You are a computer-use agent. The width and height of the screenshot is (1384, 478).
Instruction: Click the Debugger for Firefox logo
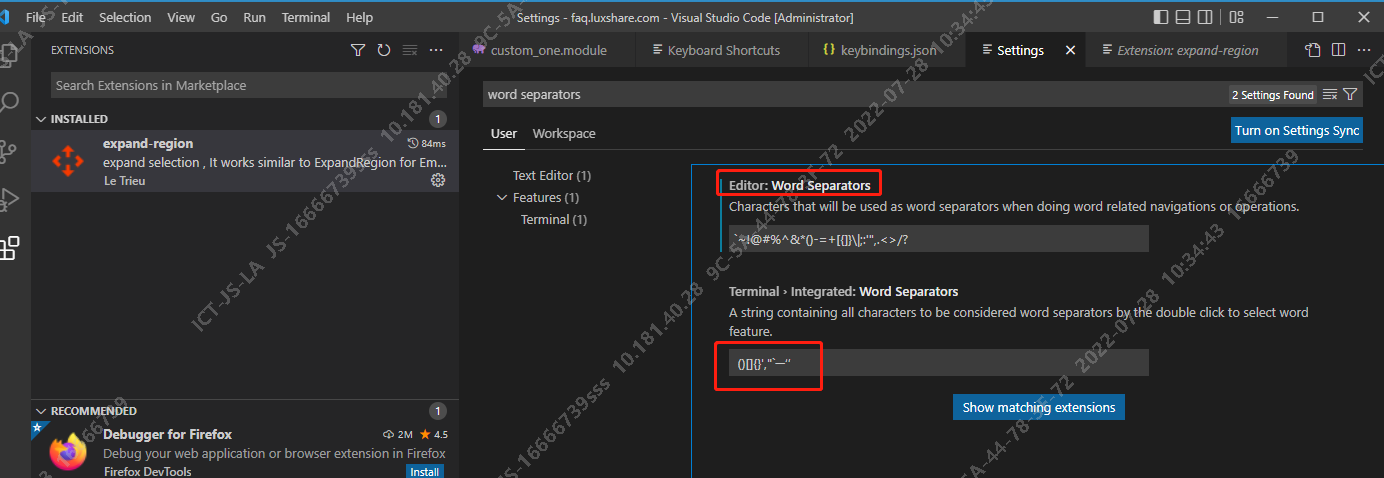click(68, 452)
